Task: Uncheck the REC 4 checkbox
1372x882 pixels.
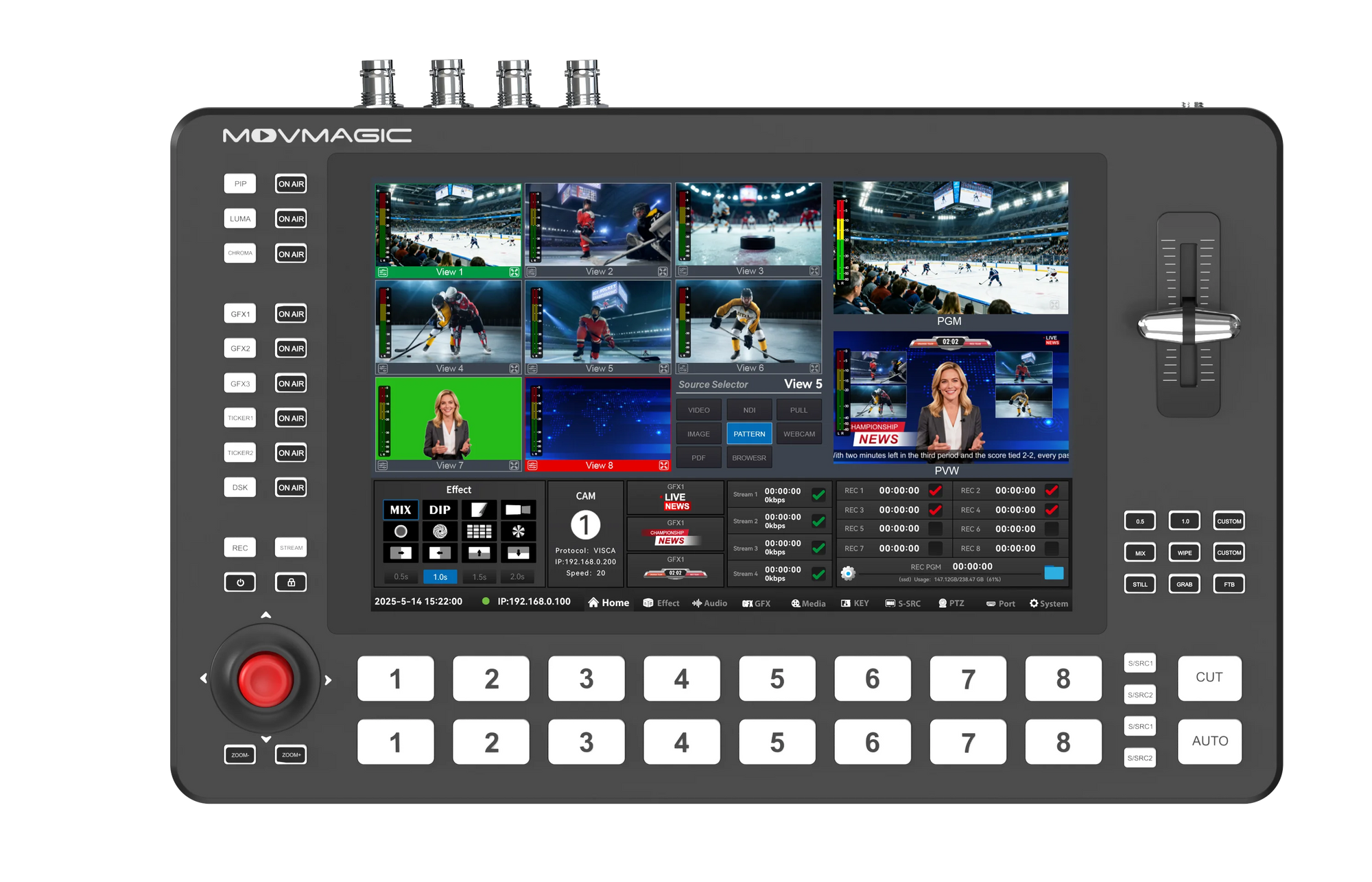Action: point(1052,510)
